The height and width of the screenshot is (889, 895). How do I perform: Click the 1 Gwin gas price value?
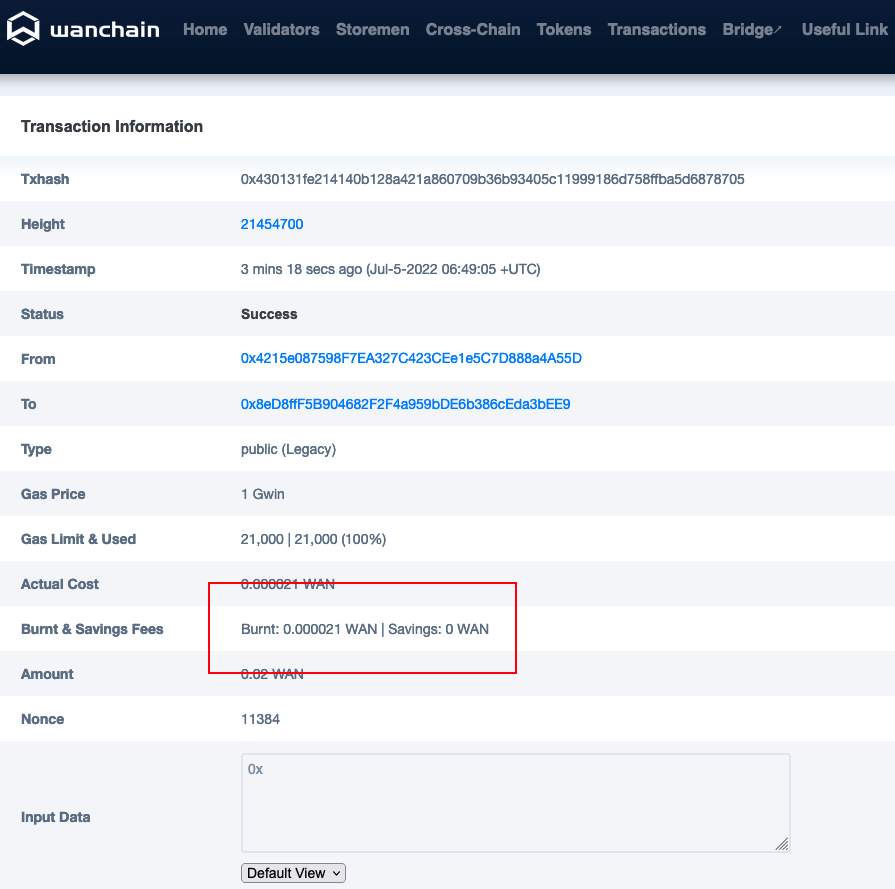(x=263, y=494)
